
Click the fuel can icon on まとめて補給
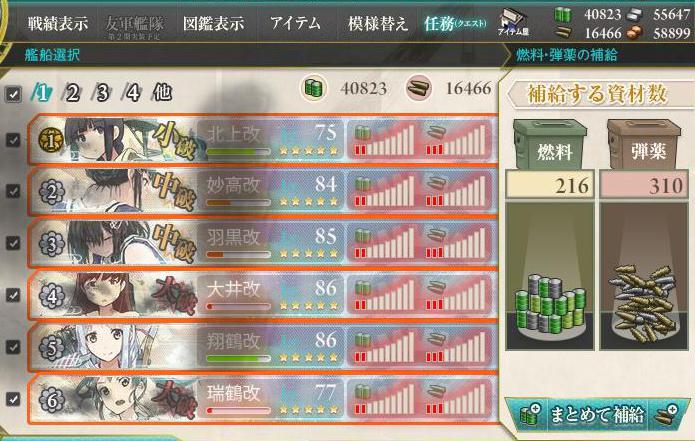click(x=530, y=415)
